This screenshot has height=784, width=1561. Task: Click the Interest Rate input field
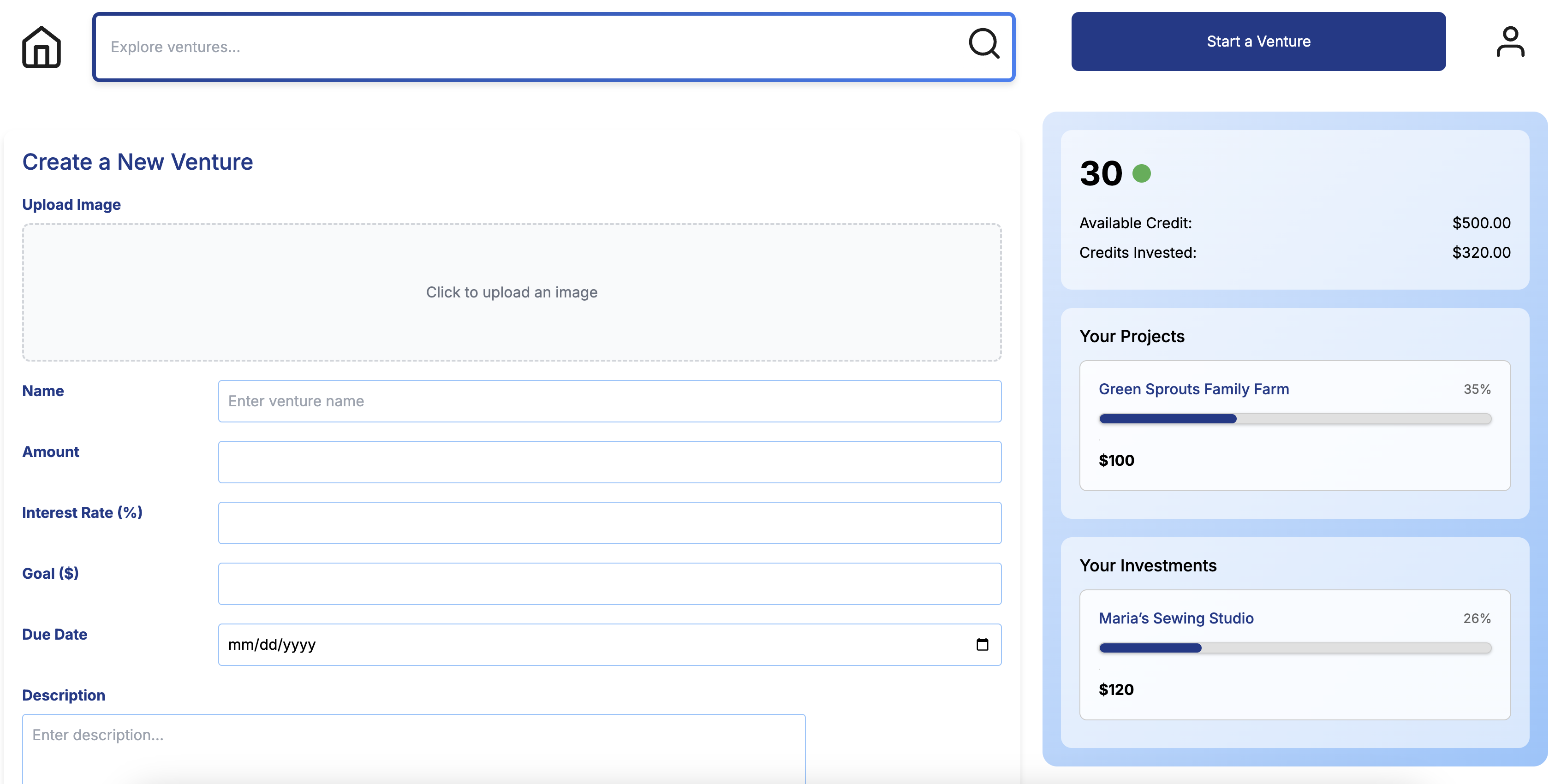(x=609, y=523)
